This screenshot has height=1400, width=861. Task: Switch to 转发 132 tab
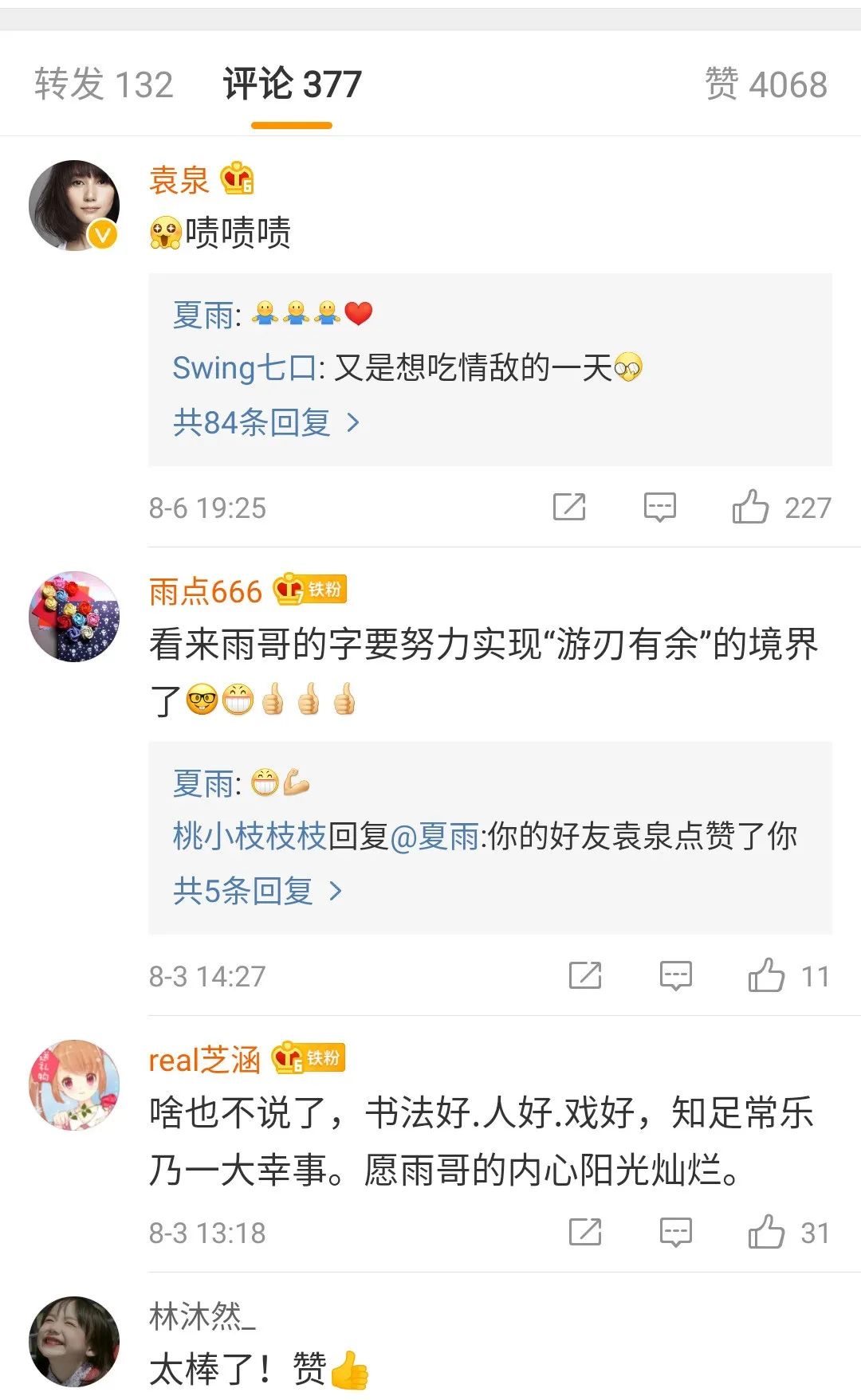tap(104, 84)
